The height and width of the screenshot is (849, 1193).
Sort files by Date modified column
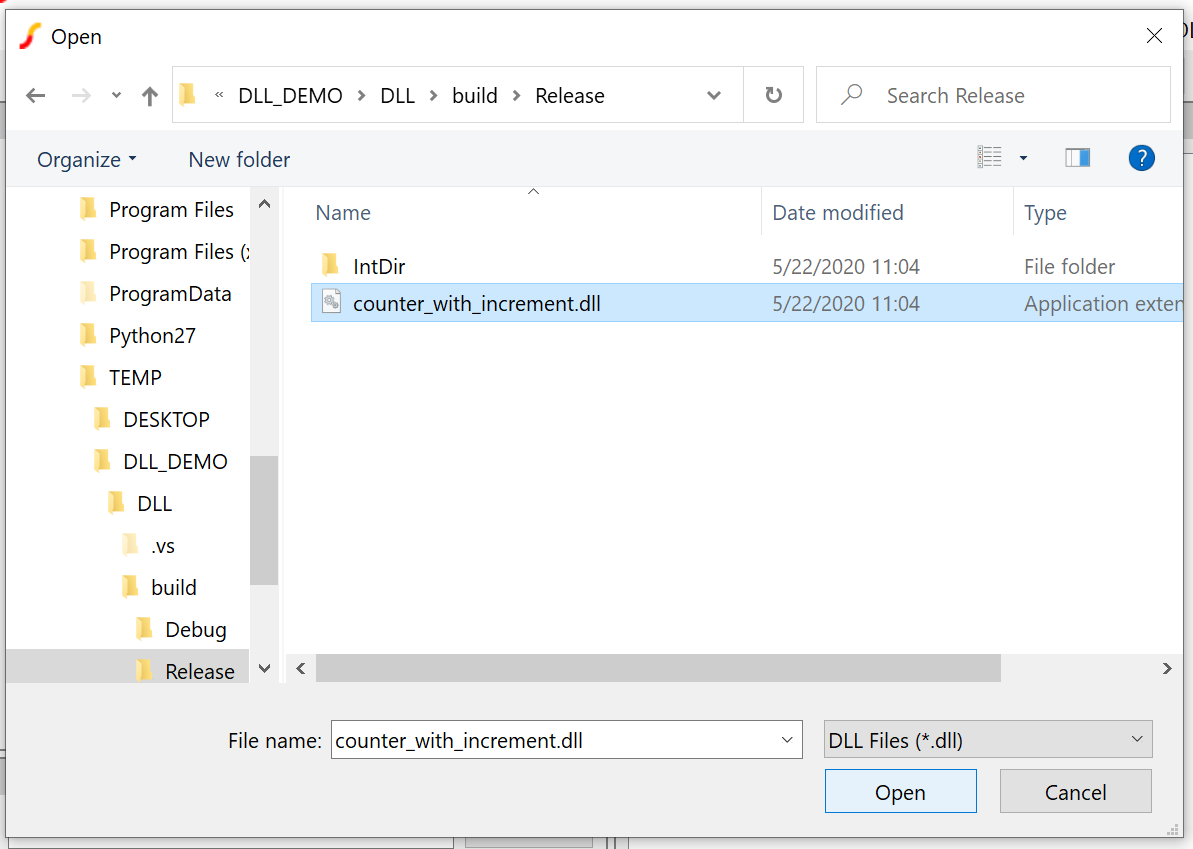837,213
